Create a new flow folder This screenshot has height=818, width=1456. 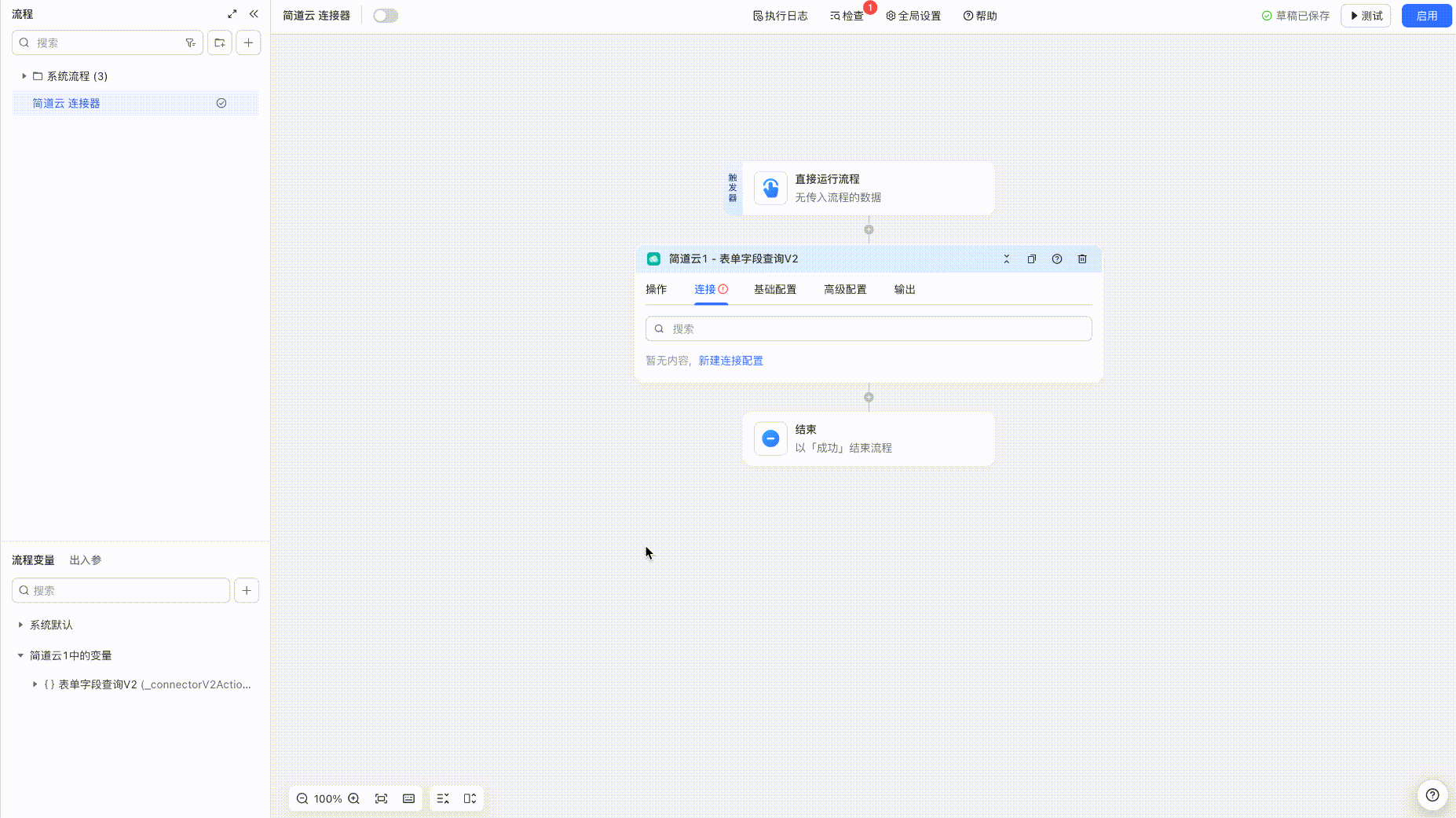click(220, 42)
